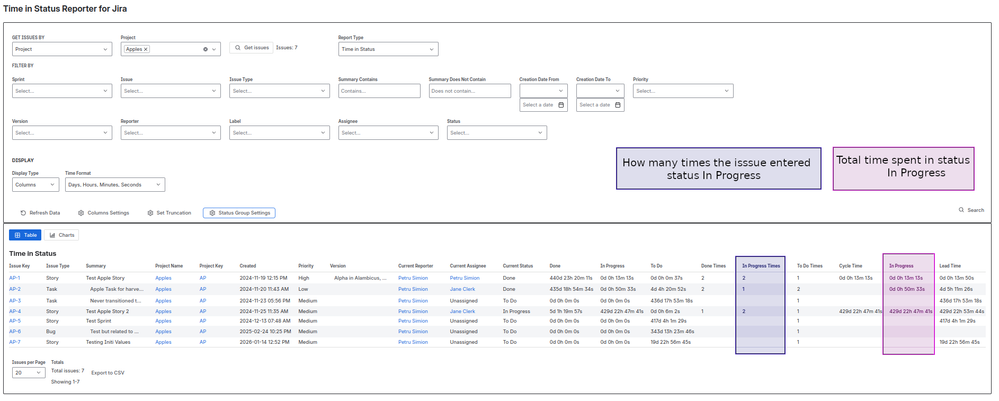Click the gear icon beside Status Group Settings

click(212, 213)
